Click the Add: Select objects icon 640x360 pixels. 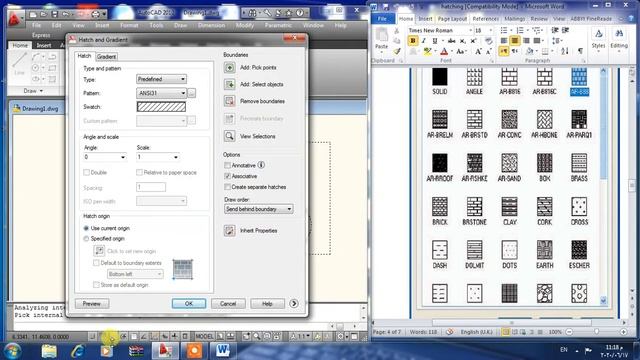click(229, 84)
